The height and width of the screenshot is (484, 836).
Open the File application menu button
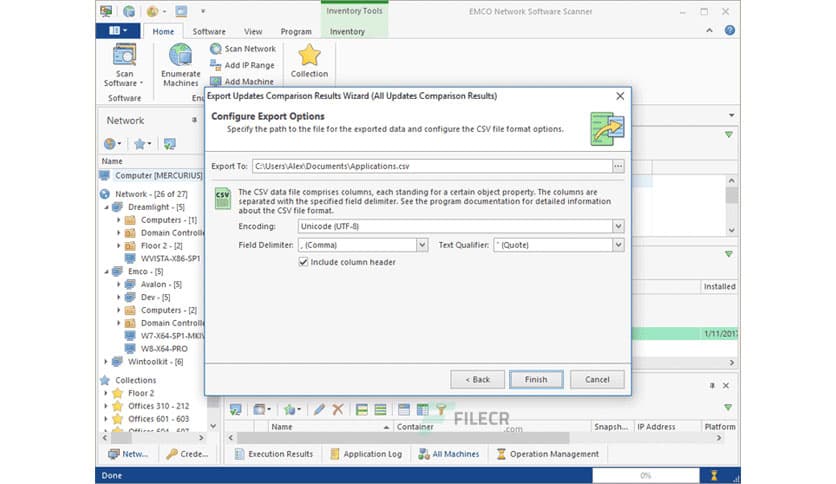click(x=118, y=31)
